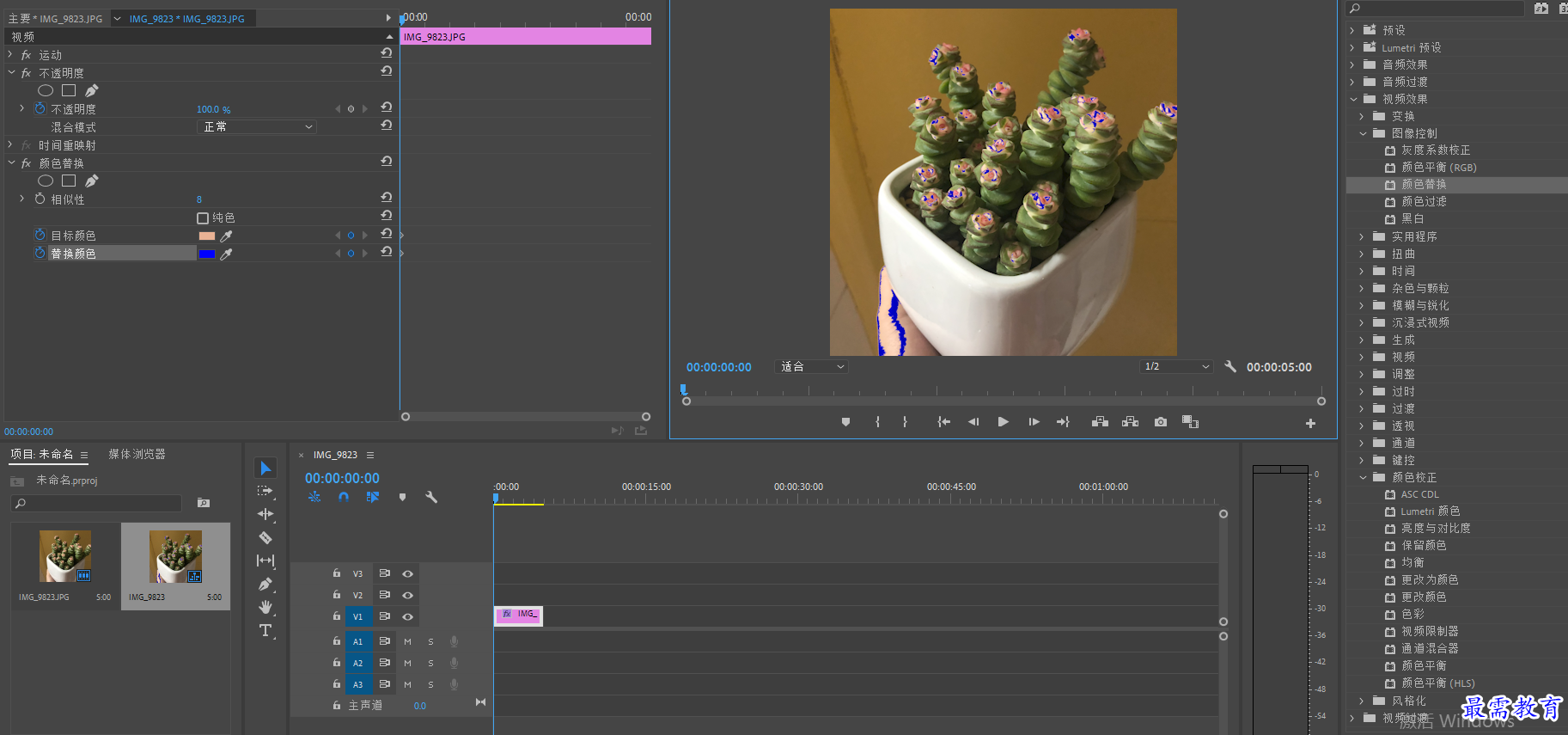Select 主要 * IMG_9823.JPG master tab

pos(56,18)
